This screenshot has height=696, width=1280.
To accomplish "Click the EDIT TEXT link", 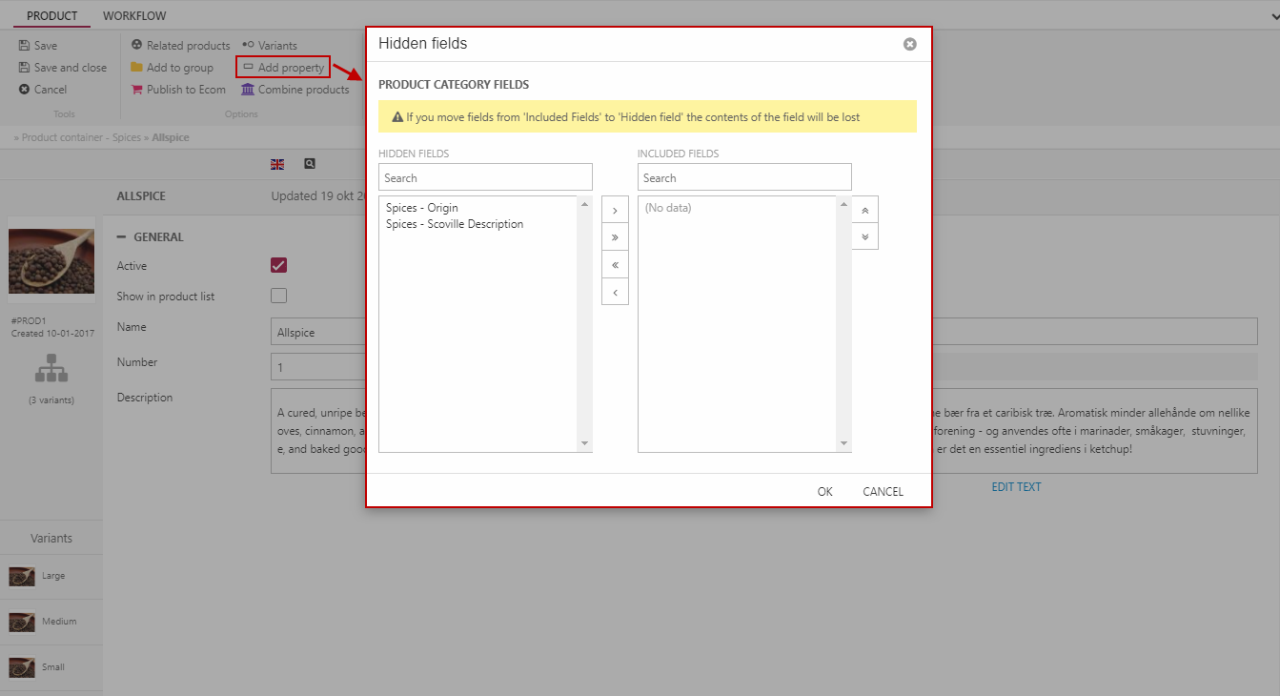I will [x=1016, y=487].
